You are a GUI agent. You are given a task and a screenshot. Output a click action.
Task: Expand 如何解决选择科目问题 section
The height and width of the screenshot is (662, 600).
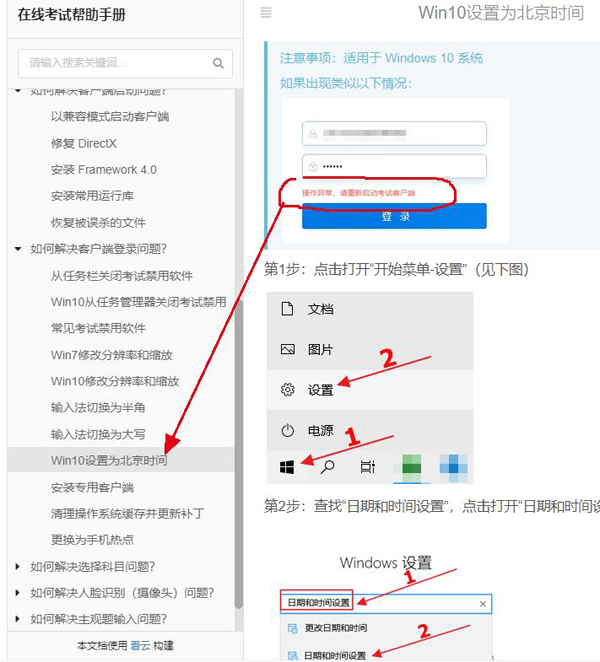[x=17, y=567]
